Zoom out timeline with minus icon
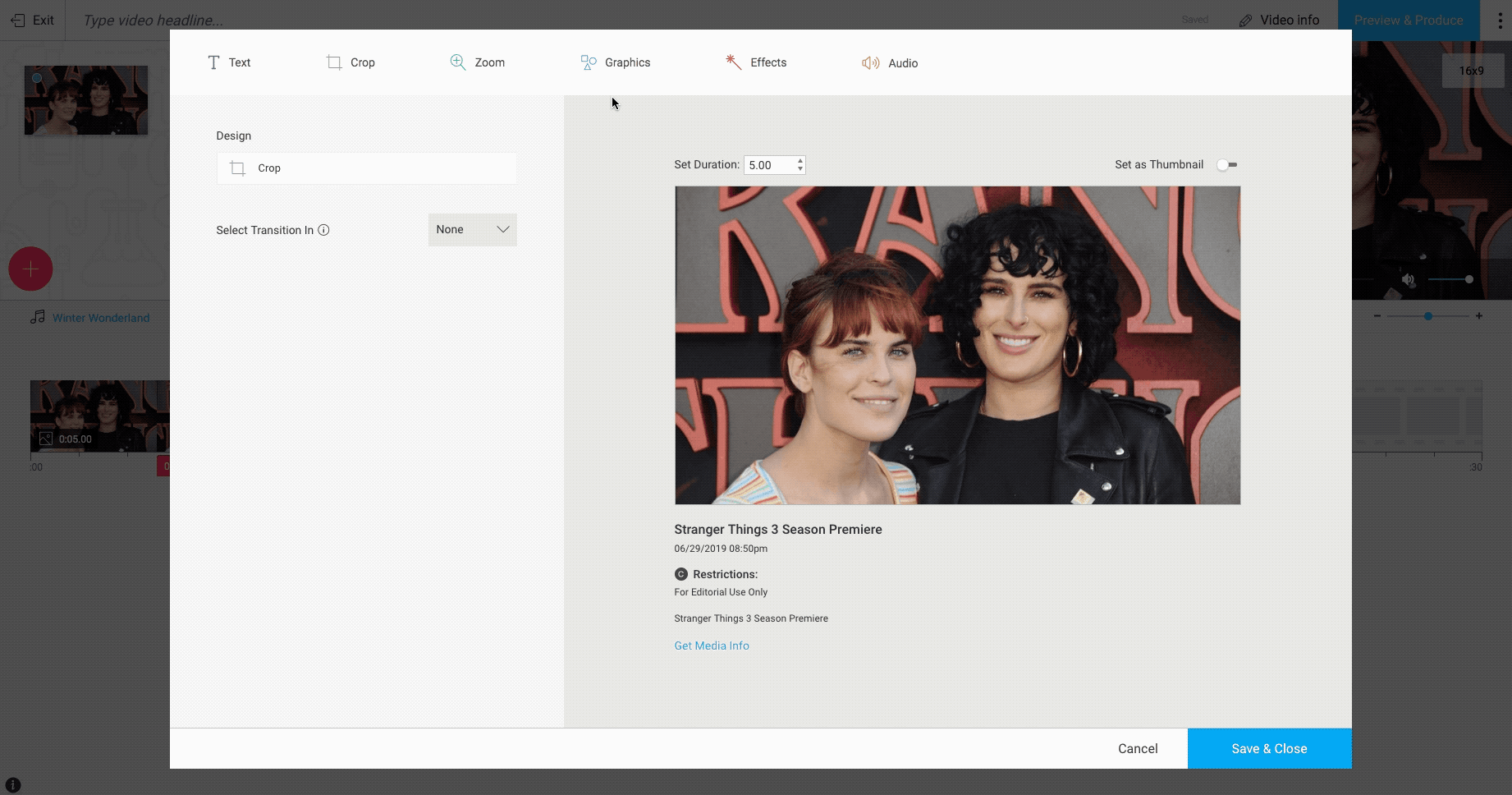Image resolution: width=1512 pixels, height=795 pixels. (1377, 315)
